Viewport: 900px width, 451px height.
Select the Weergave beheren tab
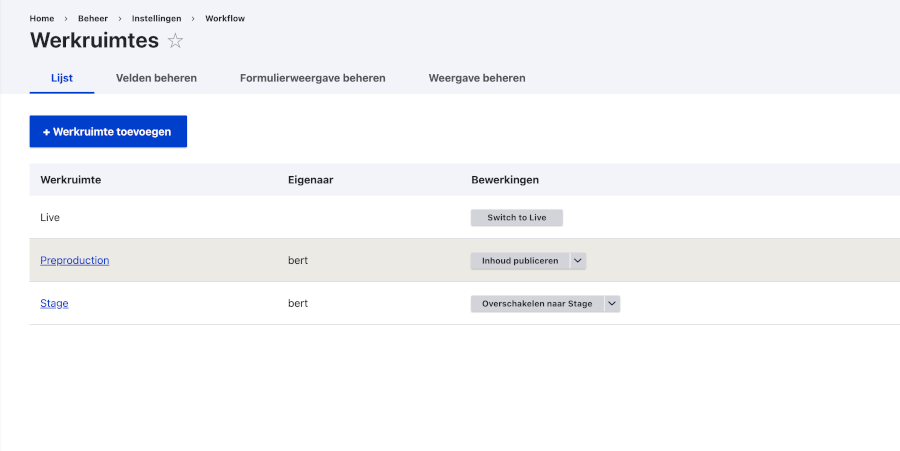[x=477, y=78]
